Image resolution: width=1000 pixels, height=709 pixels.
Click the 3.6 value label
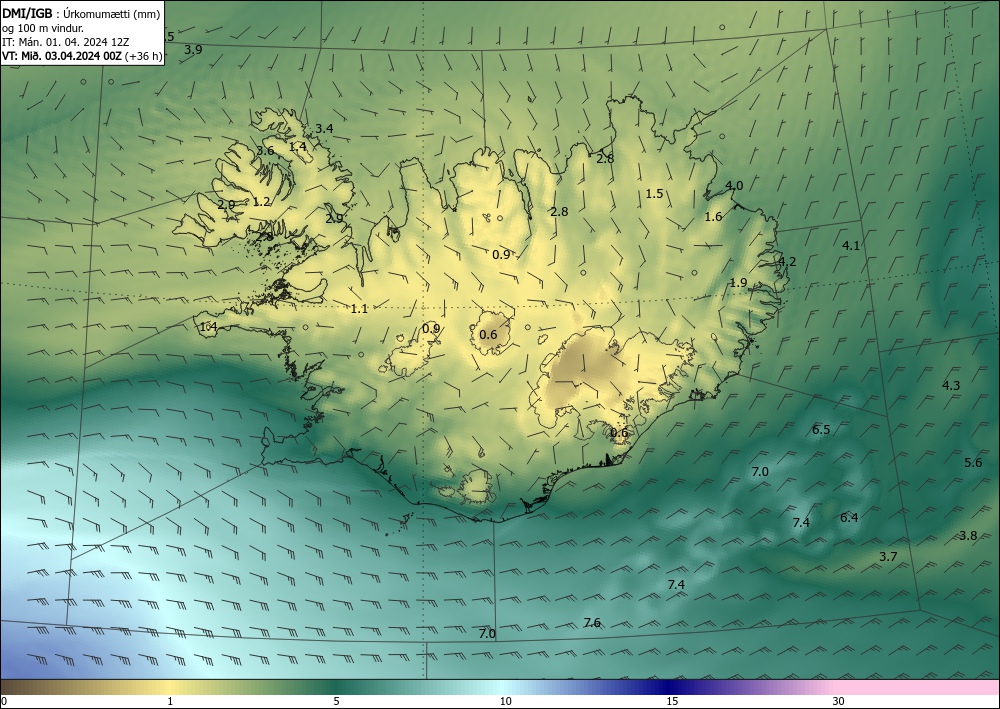pos(265,150)
